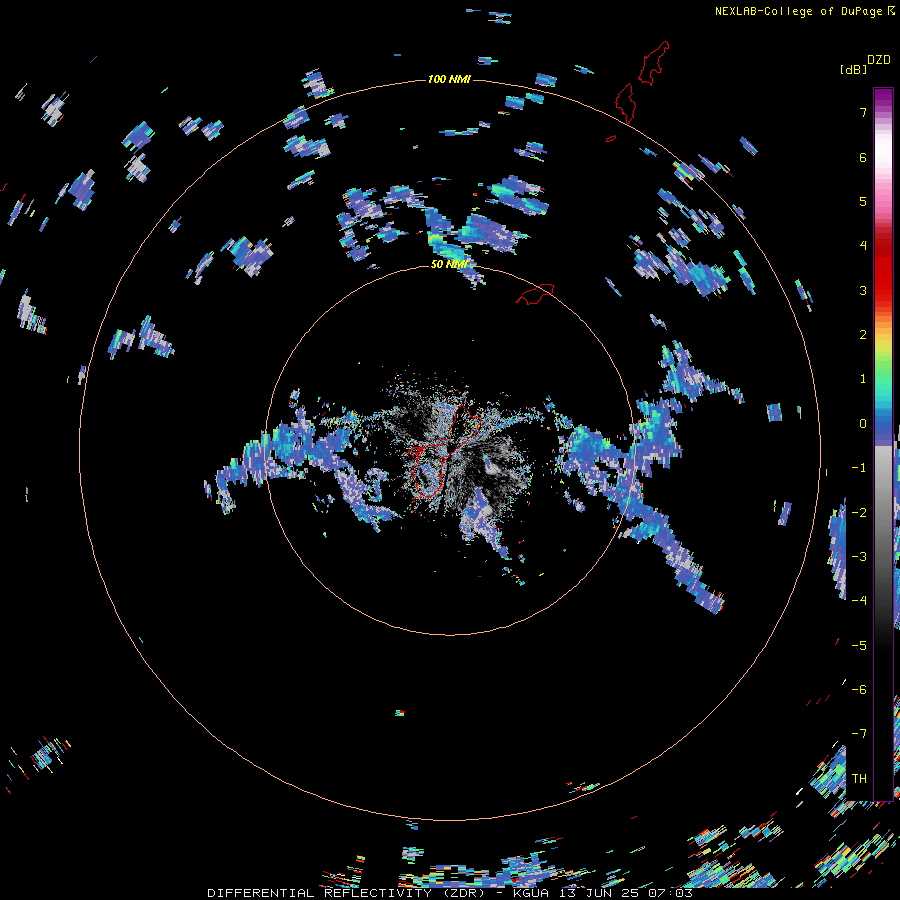Click the "7" value on the color scale

point(863,112)
